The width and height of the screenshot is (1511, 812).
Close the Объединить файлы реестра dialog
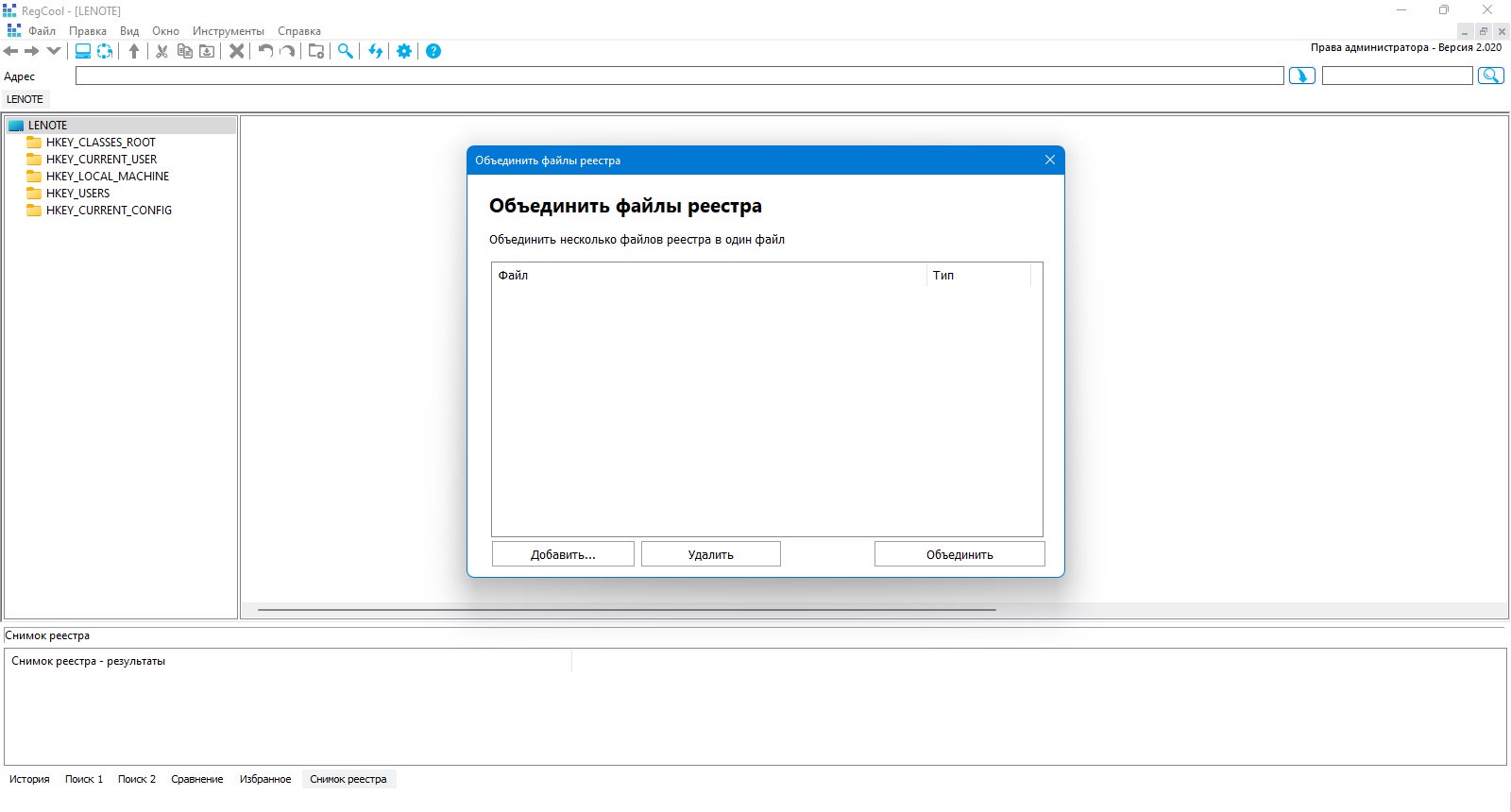[x=1050, y=161]
